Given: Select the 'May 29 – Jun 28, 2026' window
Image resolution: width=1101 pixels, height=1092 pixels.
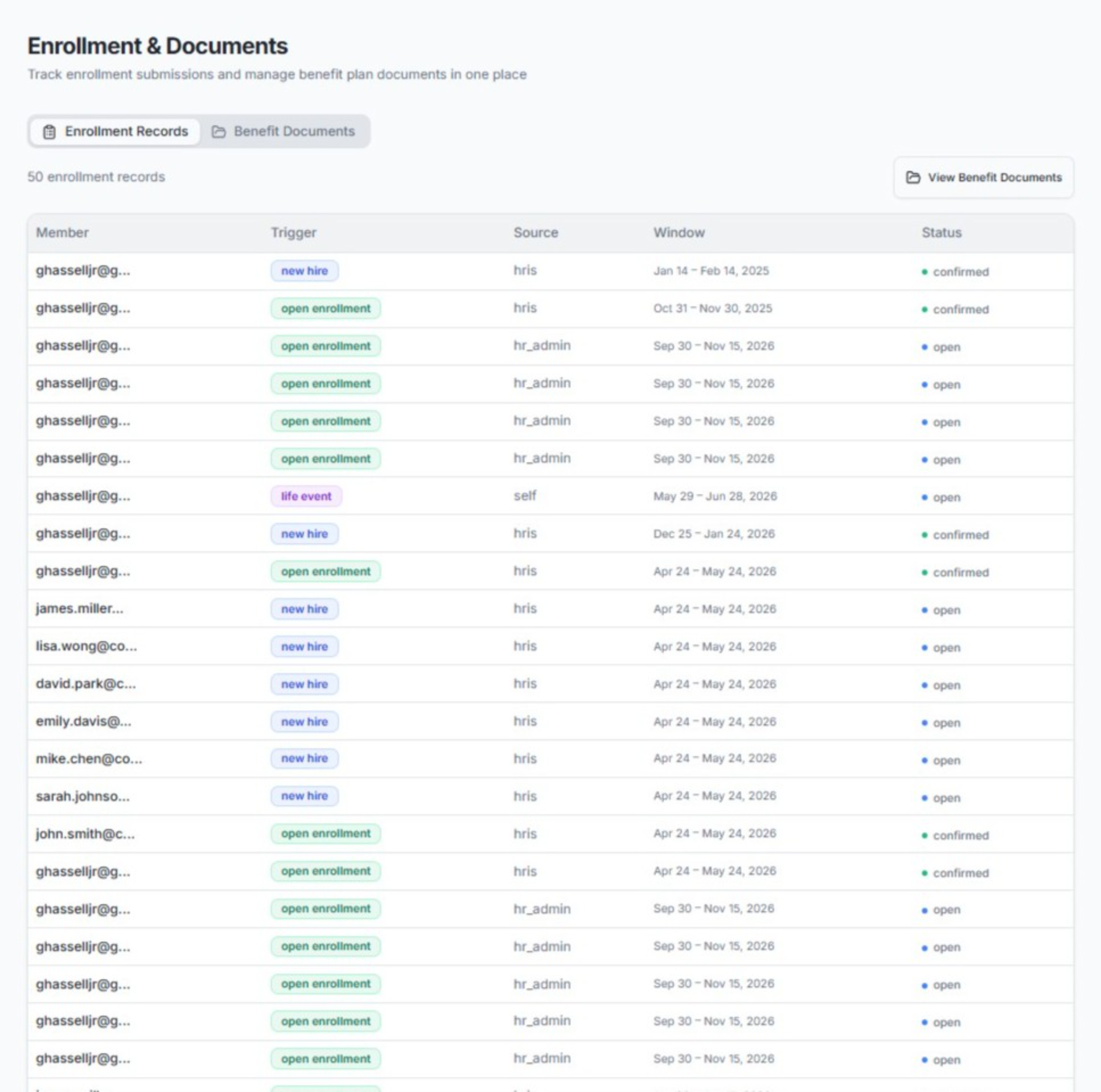Looking at the screenshot, I should click(715, 496).
